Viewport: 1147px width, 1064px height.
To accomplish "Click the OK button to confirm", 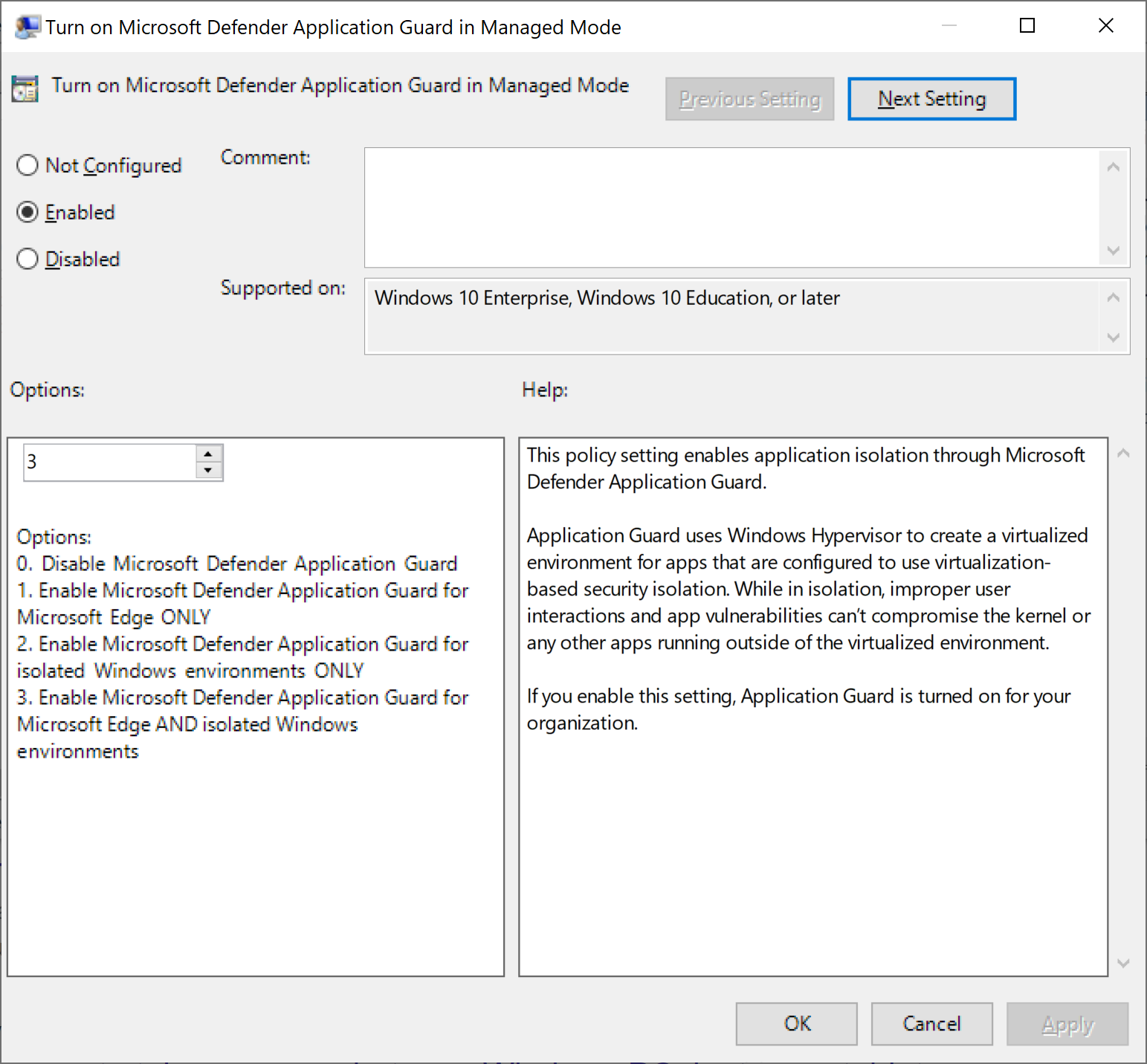I will click(795, 1023).
